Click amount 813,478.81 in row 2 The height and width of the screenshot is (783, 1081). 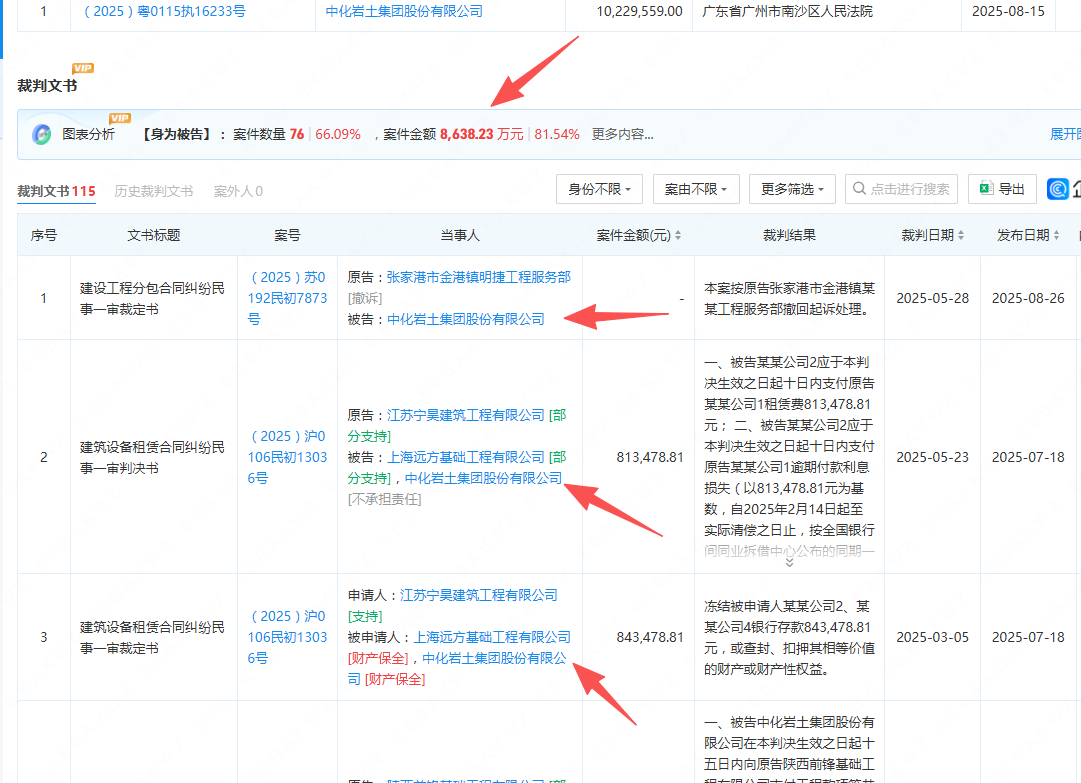(649, 457)
